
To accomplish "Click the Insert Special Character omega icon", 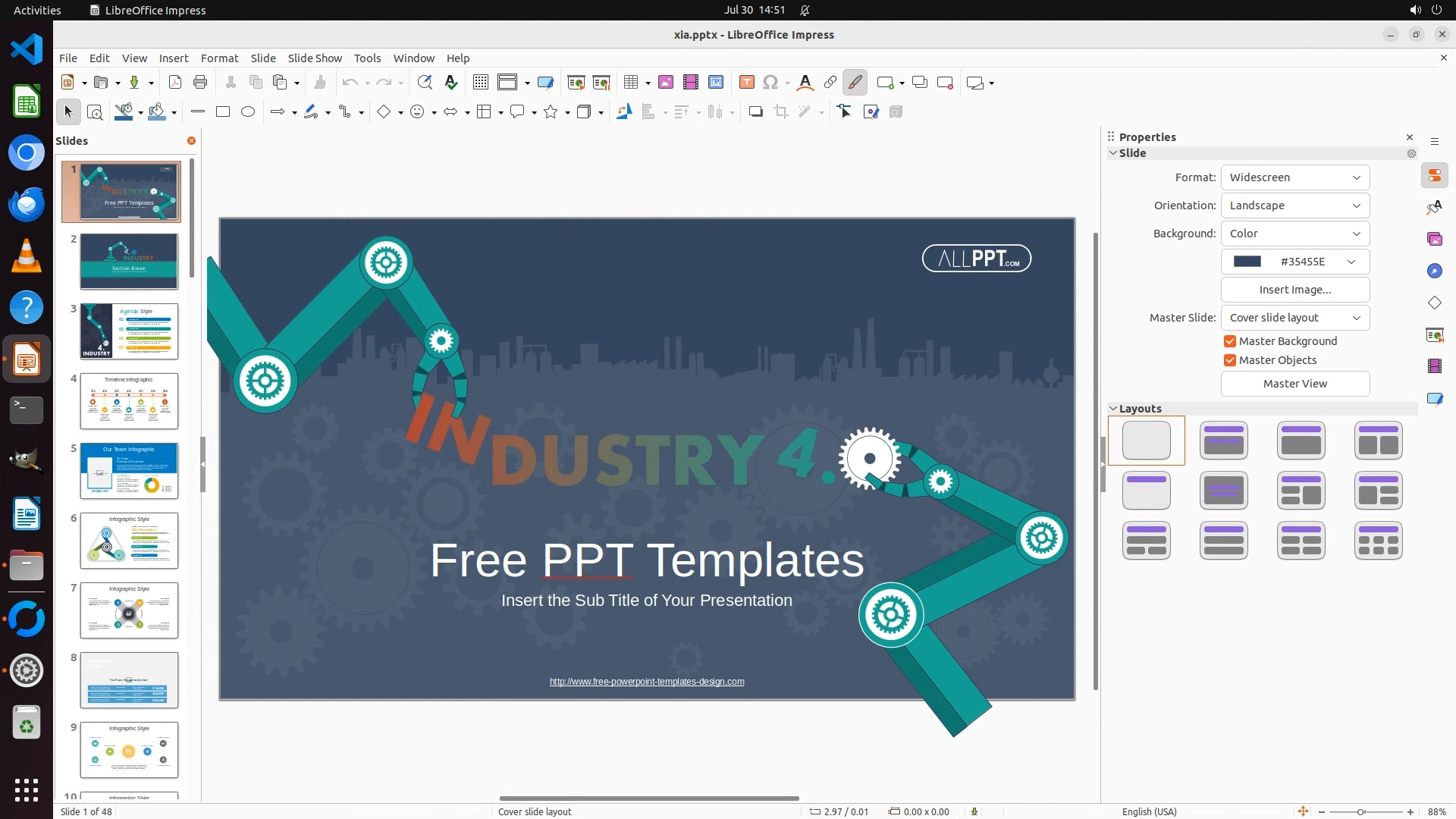I will 770,83.
